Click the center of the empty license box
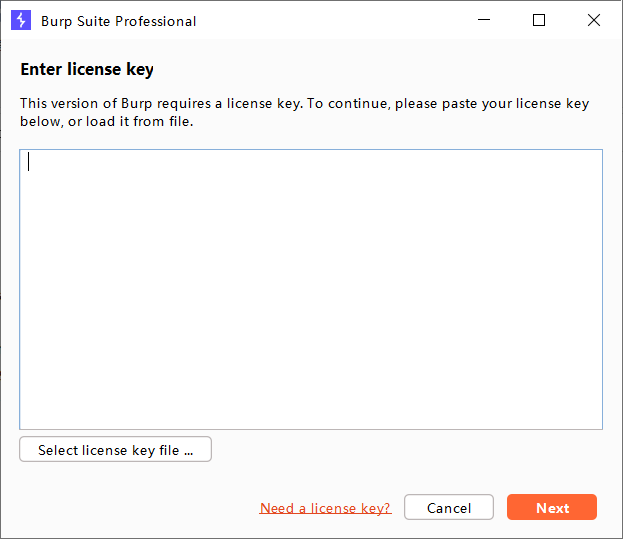The height and width of the screenshot is (539, 623). pos(311,289)
